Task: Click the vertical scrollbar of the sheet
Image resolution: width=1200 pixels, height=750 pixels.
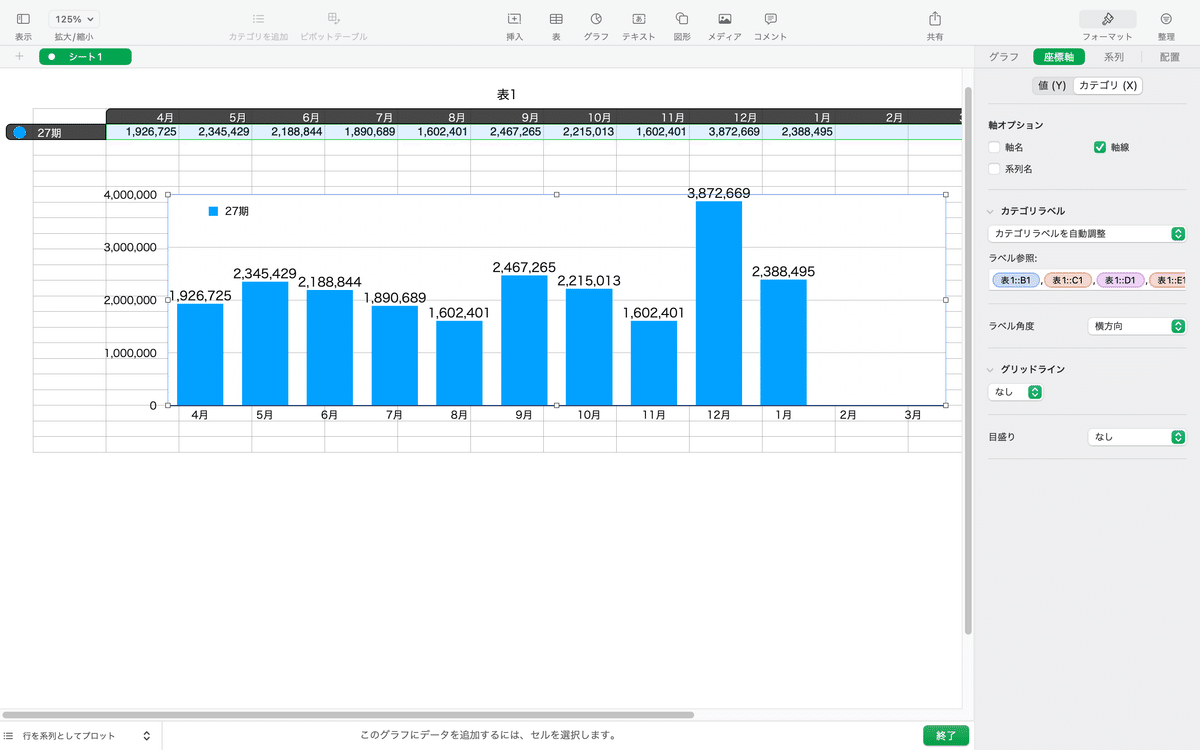Action: [967, 360]
